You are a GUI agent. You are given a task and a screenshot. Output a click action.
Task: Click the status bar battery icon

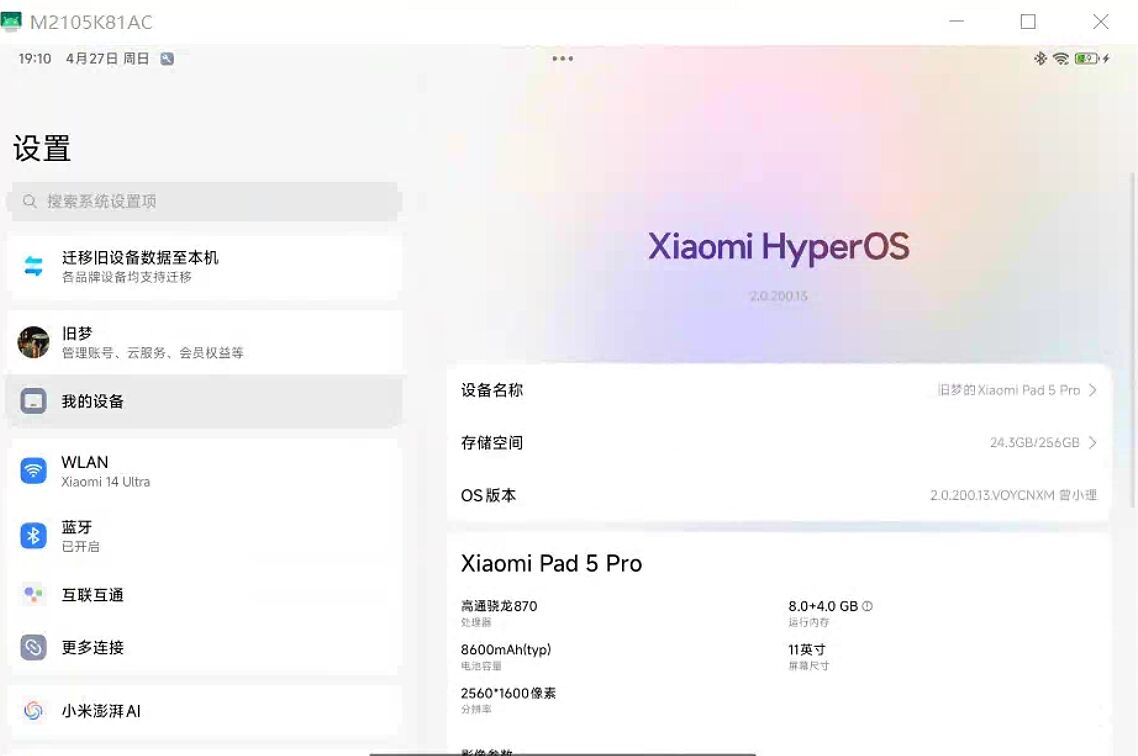coord(1086,59)
